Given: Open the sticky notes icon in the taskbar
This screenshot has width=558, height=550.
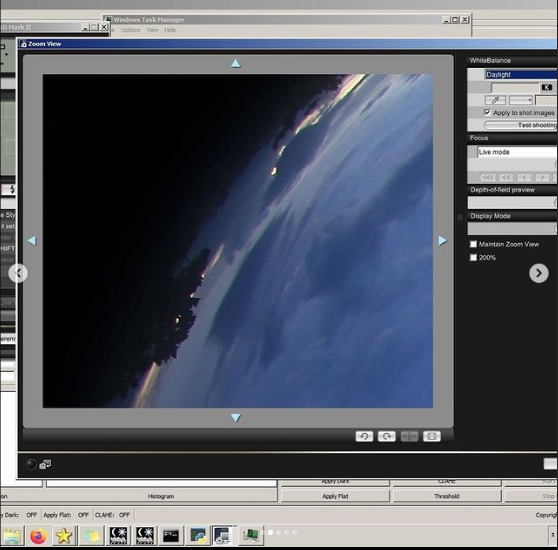Looking at the screenshot, I should coord(91,536).
